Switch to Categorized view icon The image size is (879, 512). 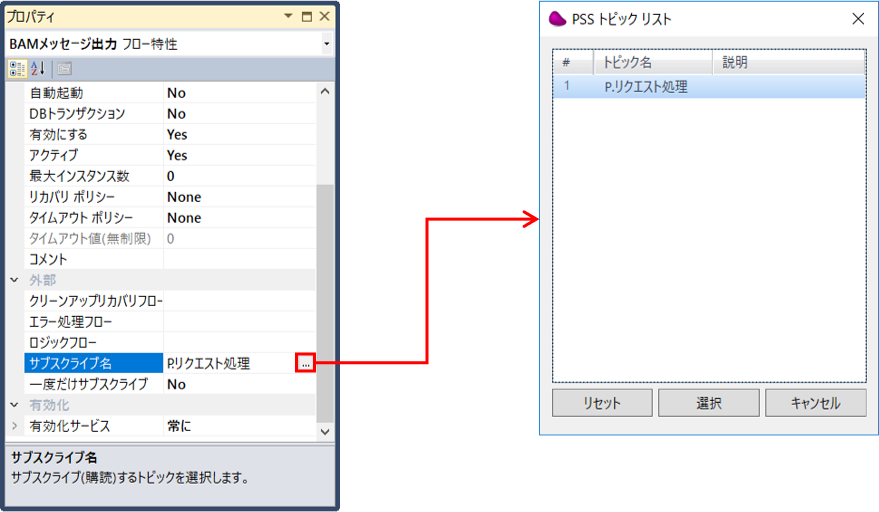point(17,69)
